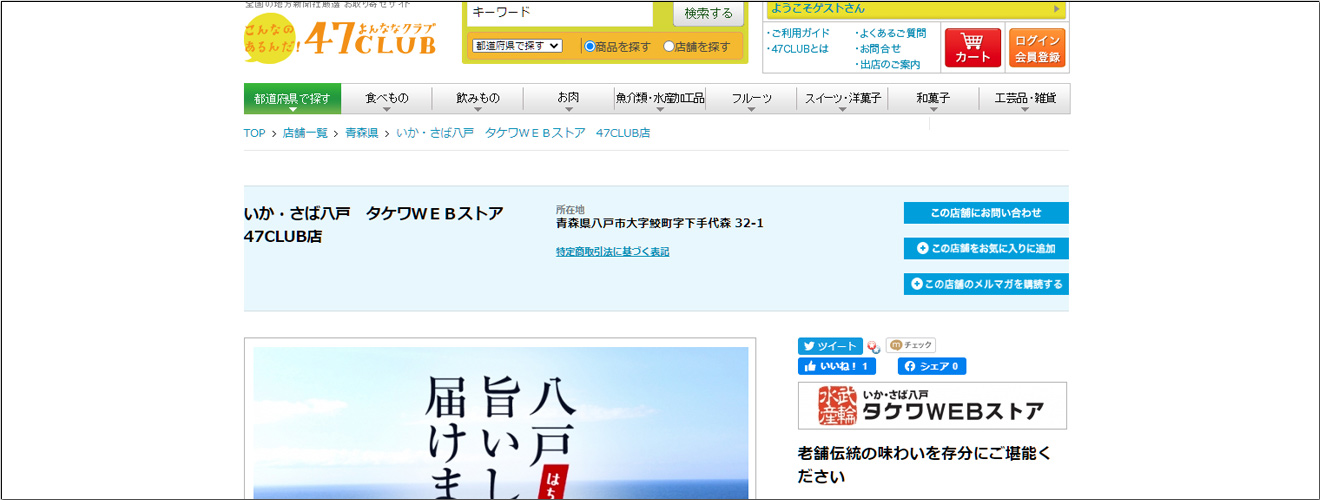This screenshot has height=500, width=1320.
Task: Expand the フルーツ category menu
Action: (x=751, y=98)
